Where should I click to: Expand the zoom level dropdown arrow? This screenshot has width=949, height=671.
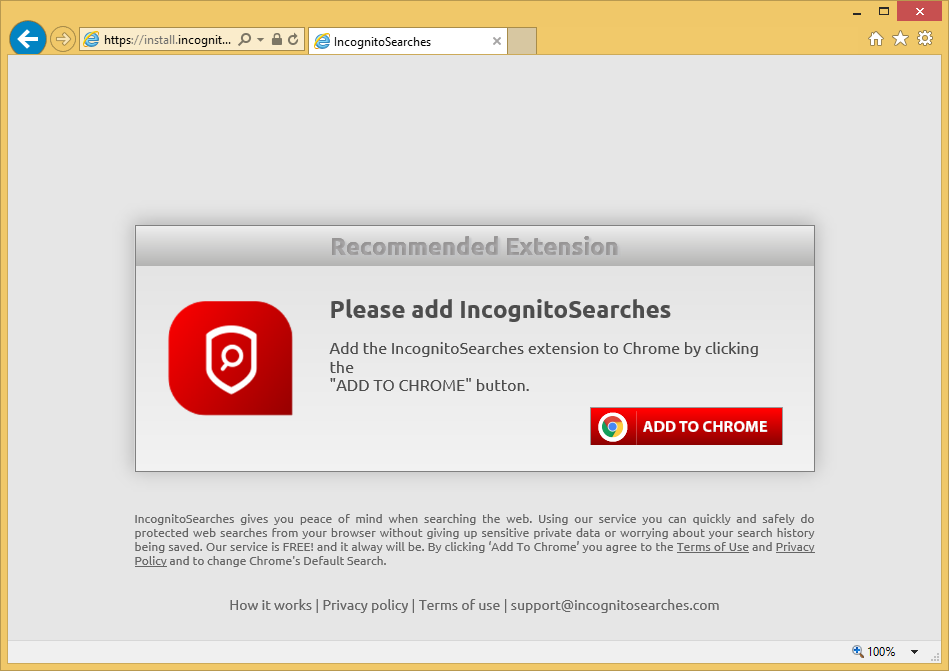915,652
